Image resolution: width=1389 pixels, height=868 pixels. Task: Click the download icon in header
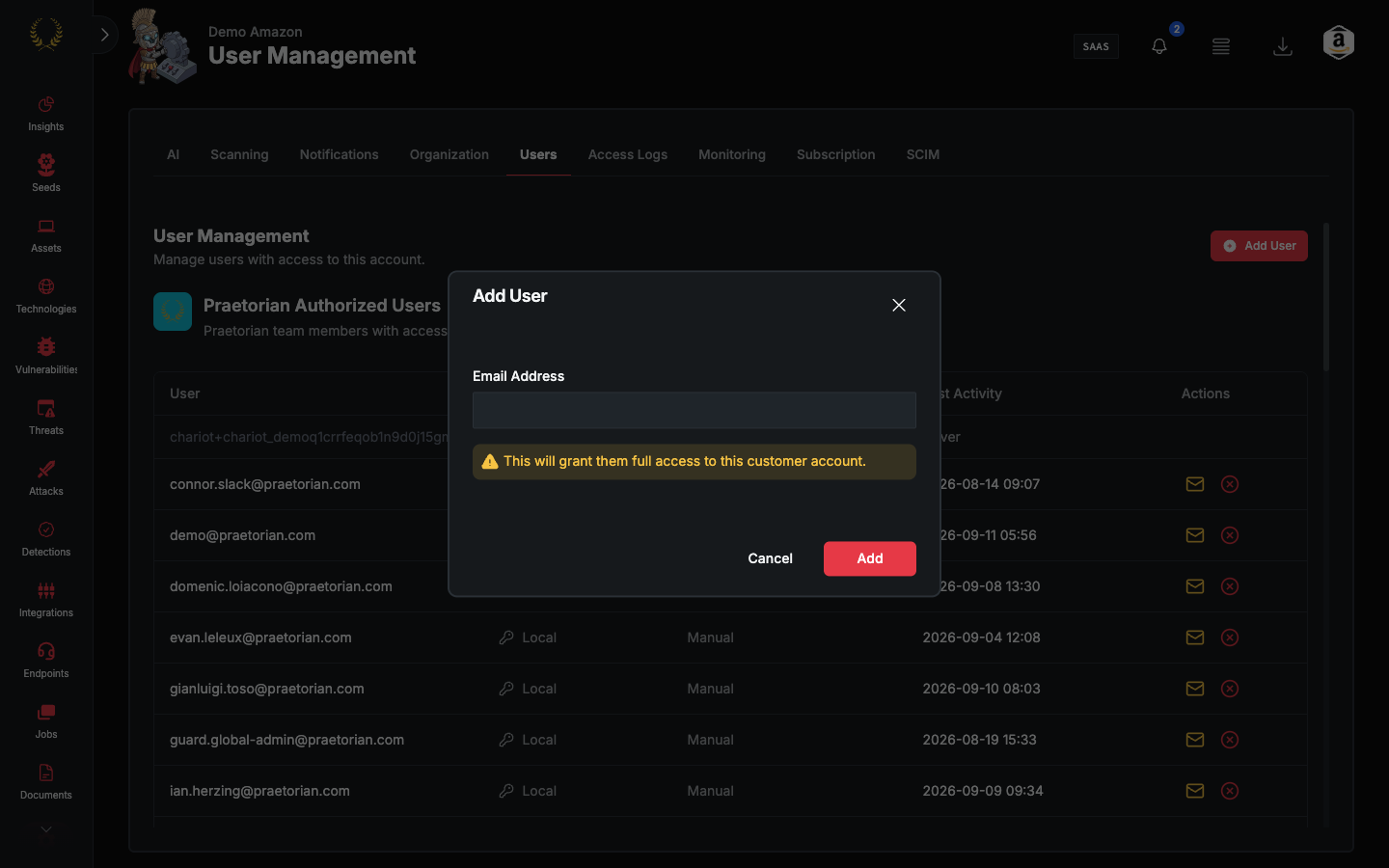1283,46
